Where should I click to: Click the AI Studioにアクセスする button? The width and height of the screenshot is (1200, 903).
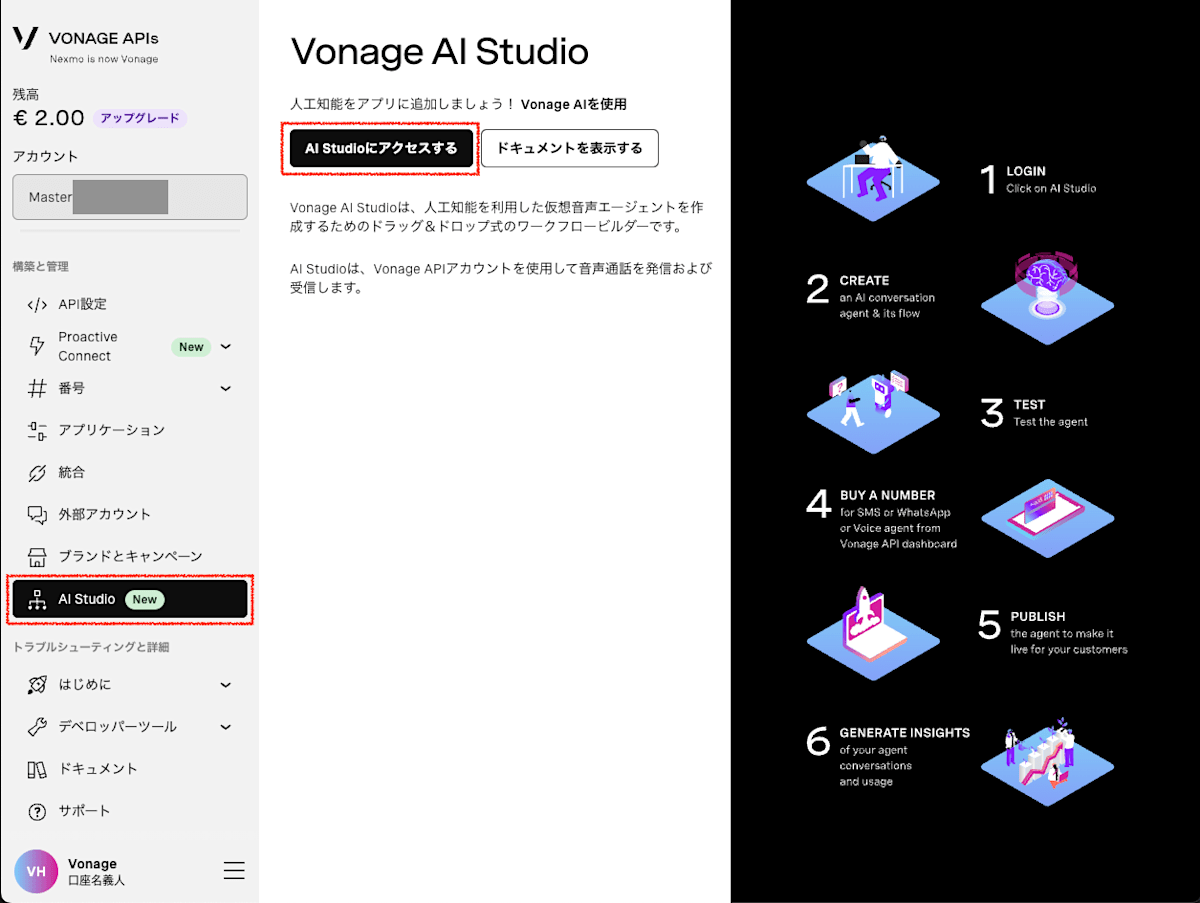[381, 148]
